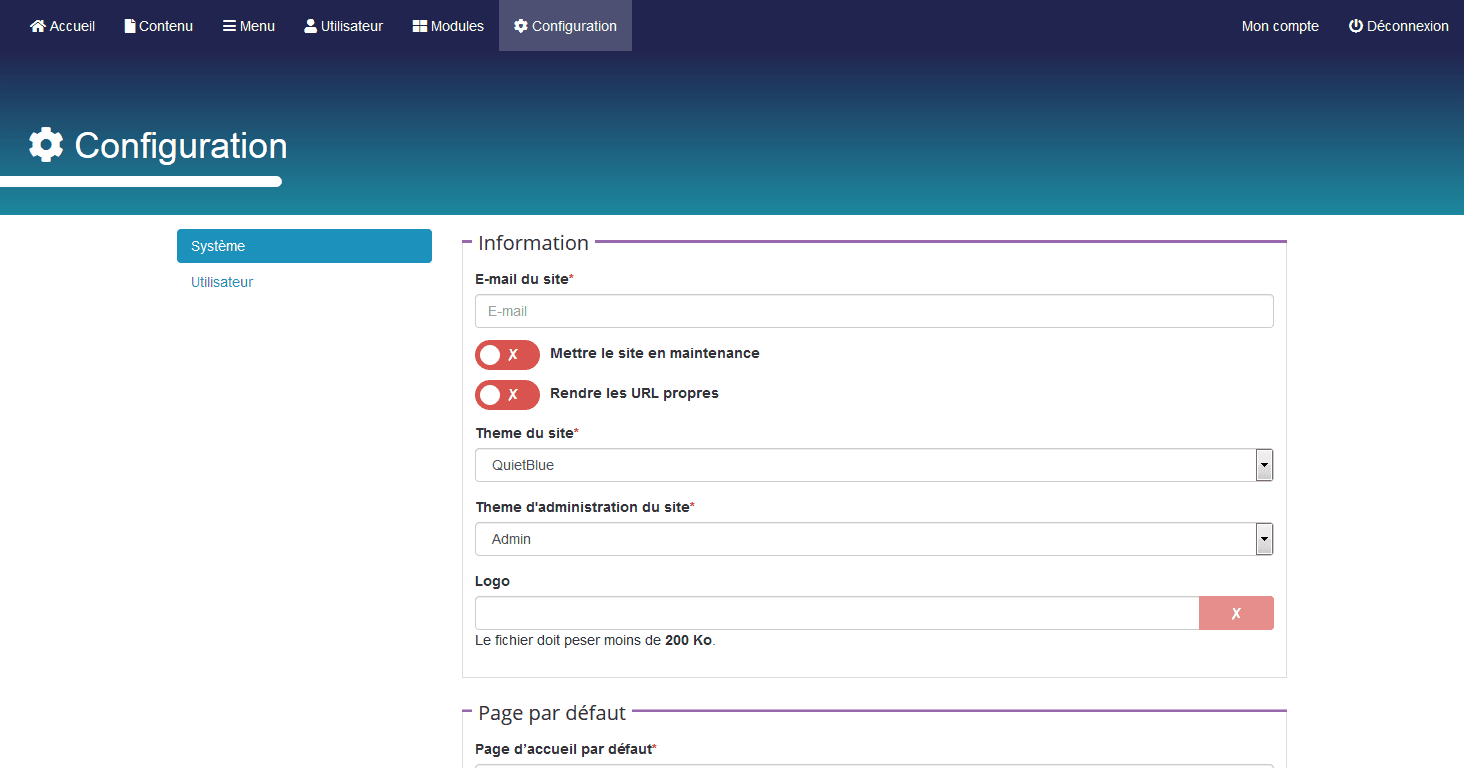Image resolution: width=1464 pixels, height=768 pixels.
Task: Select the Système sidebar tab
Action: 304,246
